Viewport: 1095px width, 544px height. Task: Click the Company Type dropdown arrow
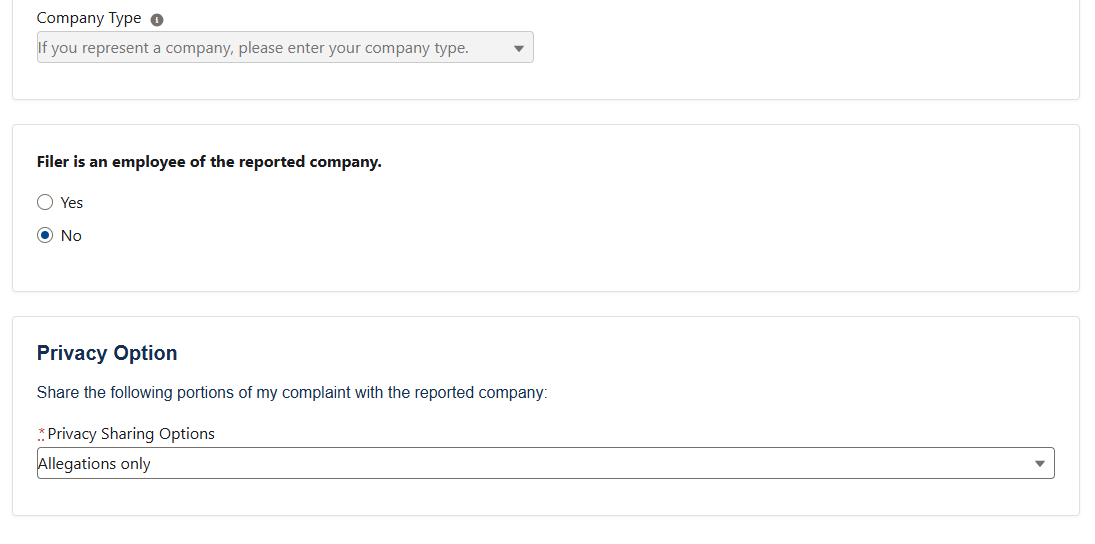point(518,48)
